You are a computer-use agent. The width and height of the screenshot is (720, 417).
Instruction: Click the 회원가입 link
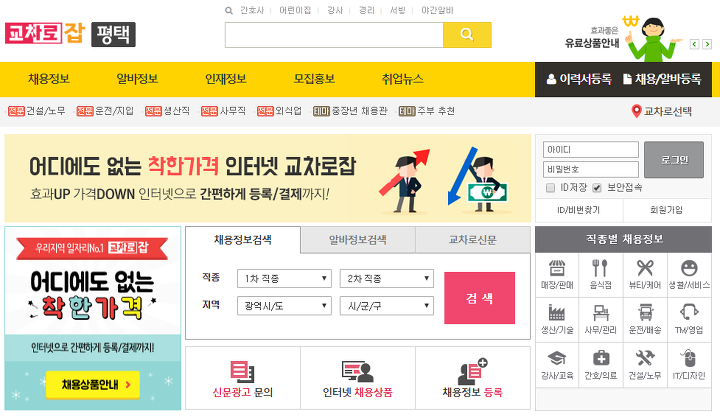[x=666, y=210]
